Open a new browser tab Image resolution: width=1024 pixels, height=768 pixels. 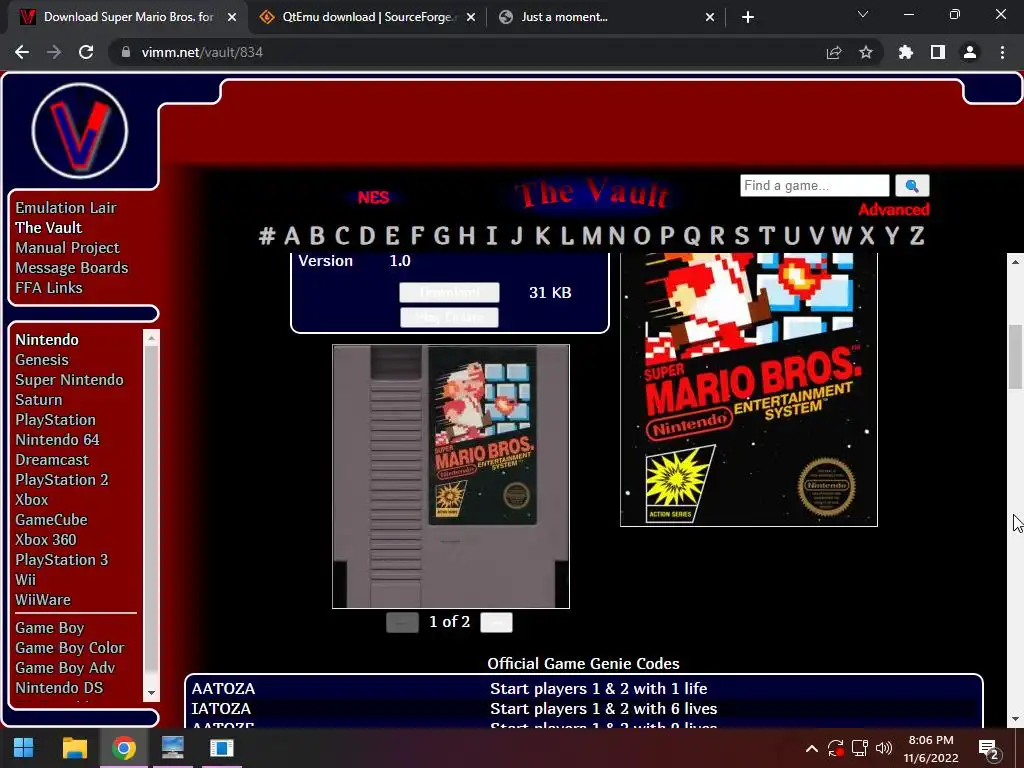[x=748, y=17]
